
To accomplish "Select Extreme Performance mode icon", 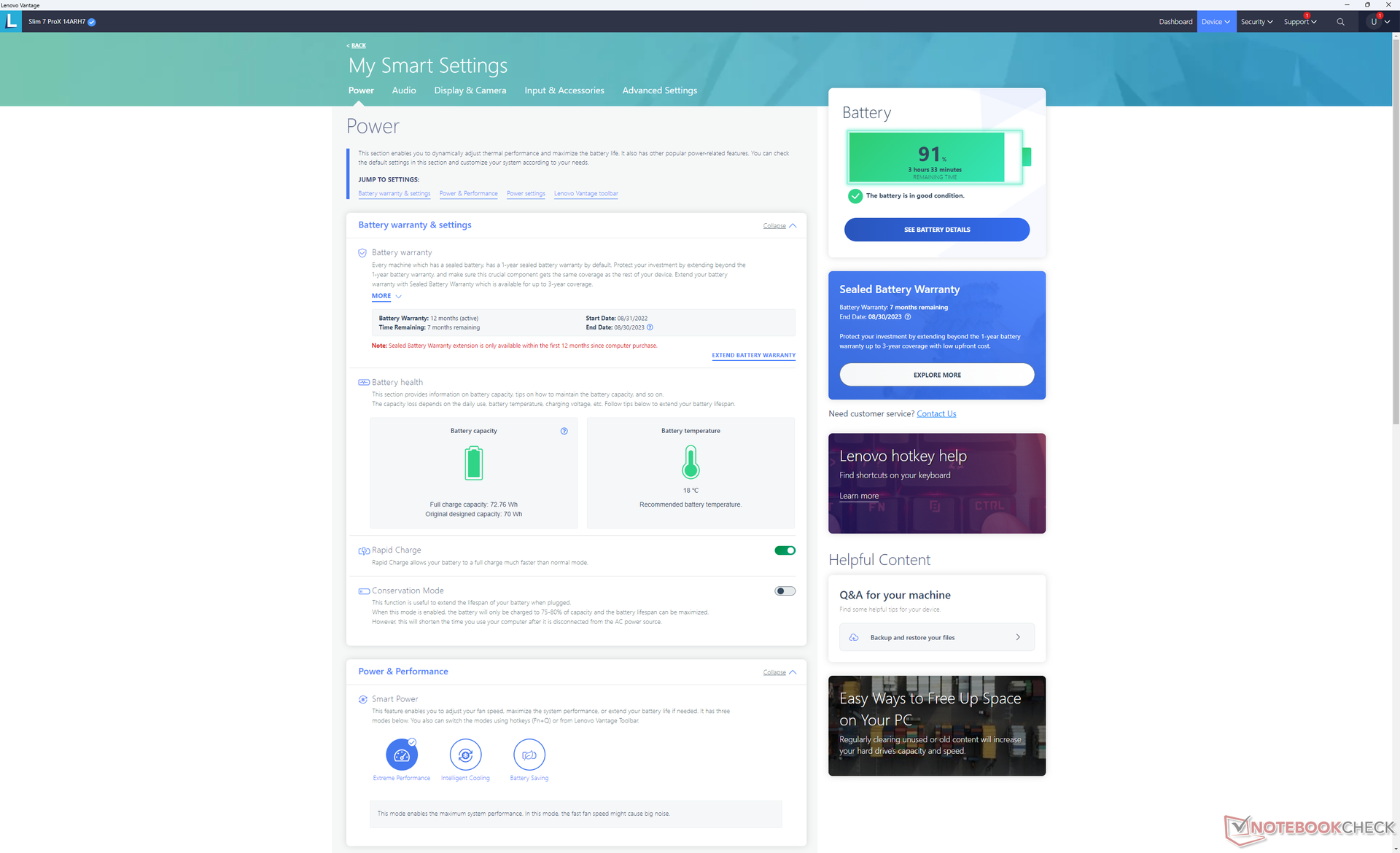I will 402,755.
